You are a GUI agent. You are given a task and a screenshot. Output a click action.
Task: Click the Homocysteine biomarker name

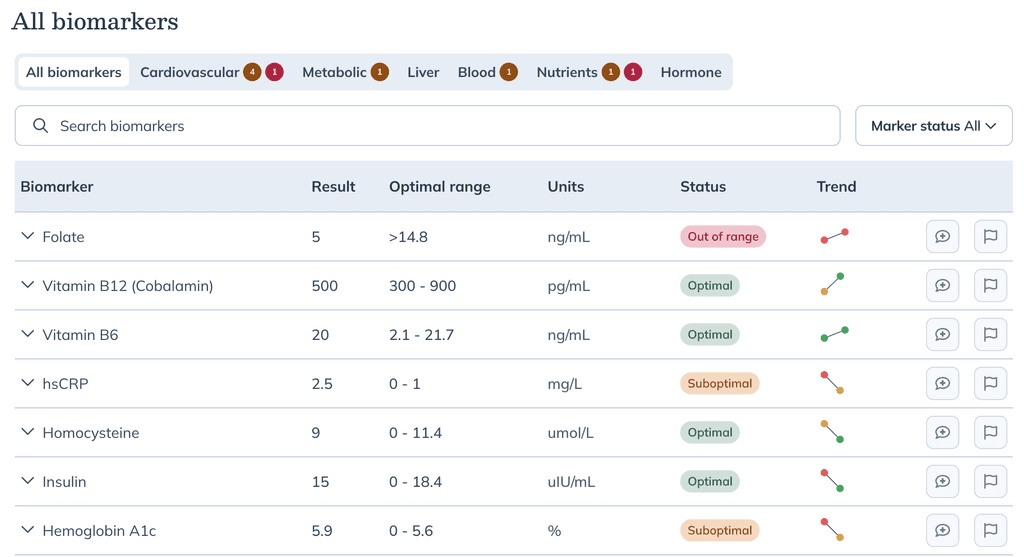click(x=91, y=432)
